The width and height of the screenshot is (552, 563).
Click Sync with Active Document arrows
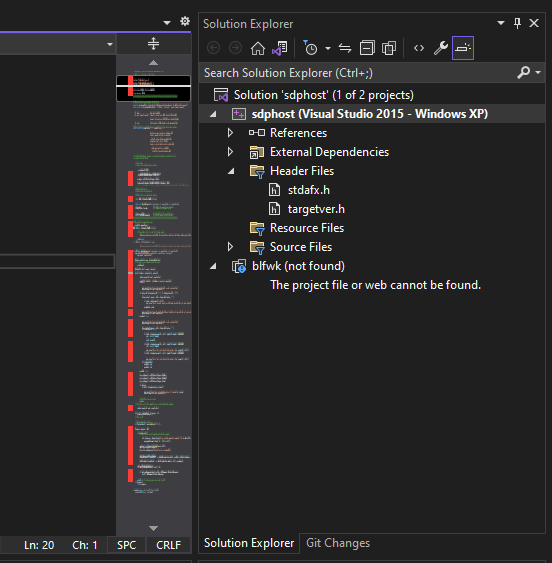click(x=345, y=48)
